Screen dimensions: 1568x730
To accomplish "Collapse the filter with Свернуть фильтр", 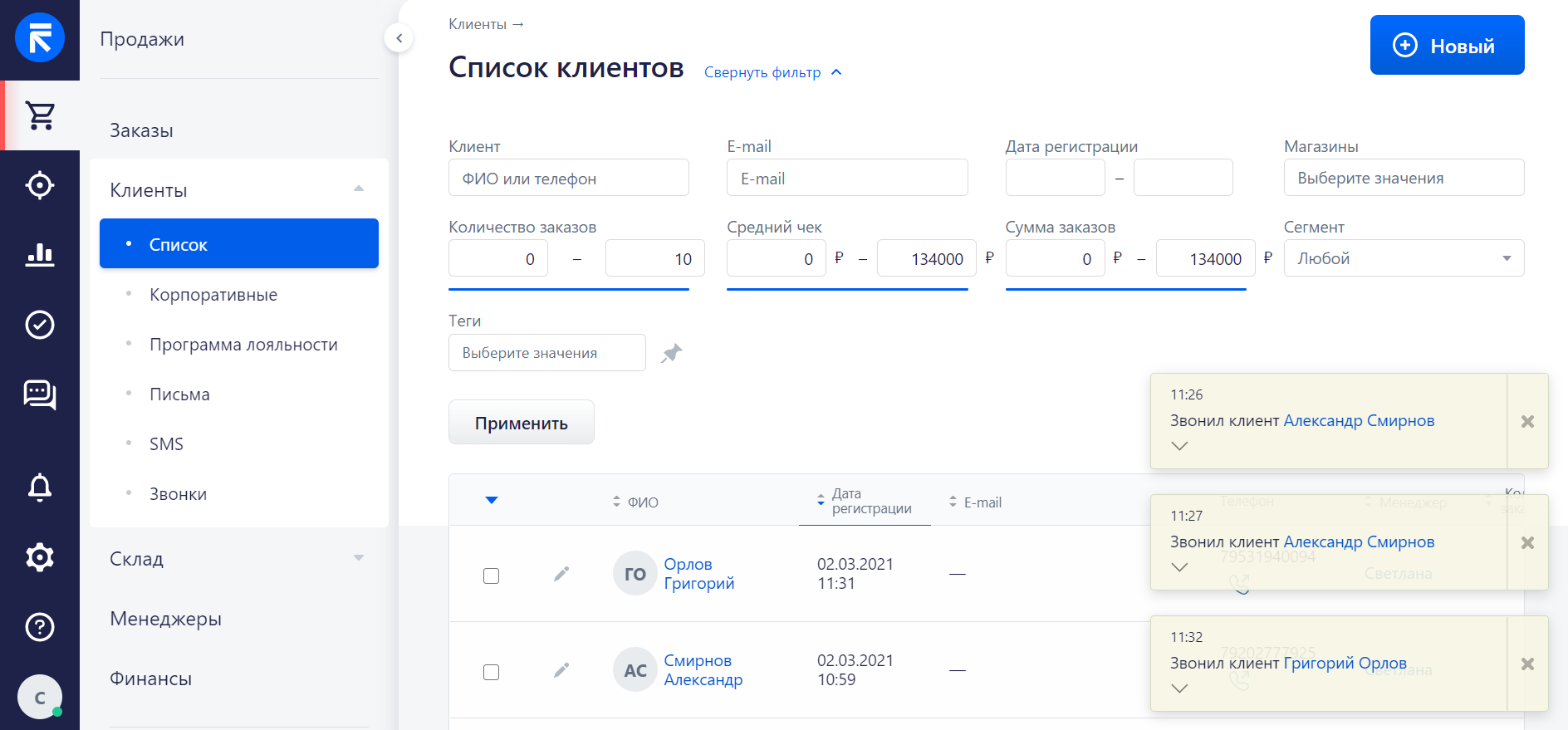I will (772, 72).
